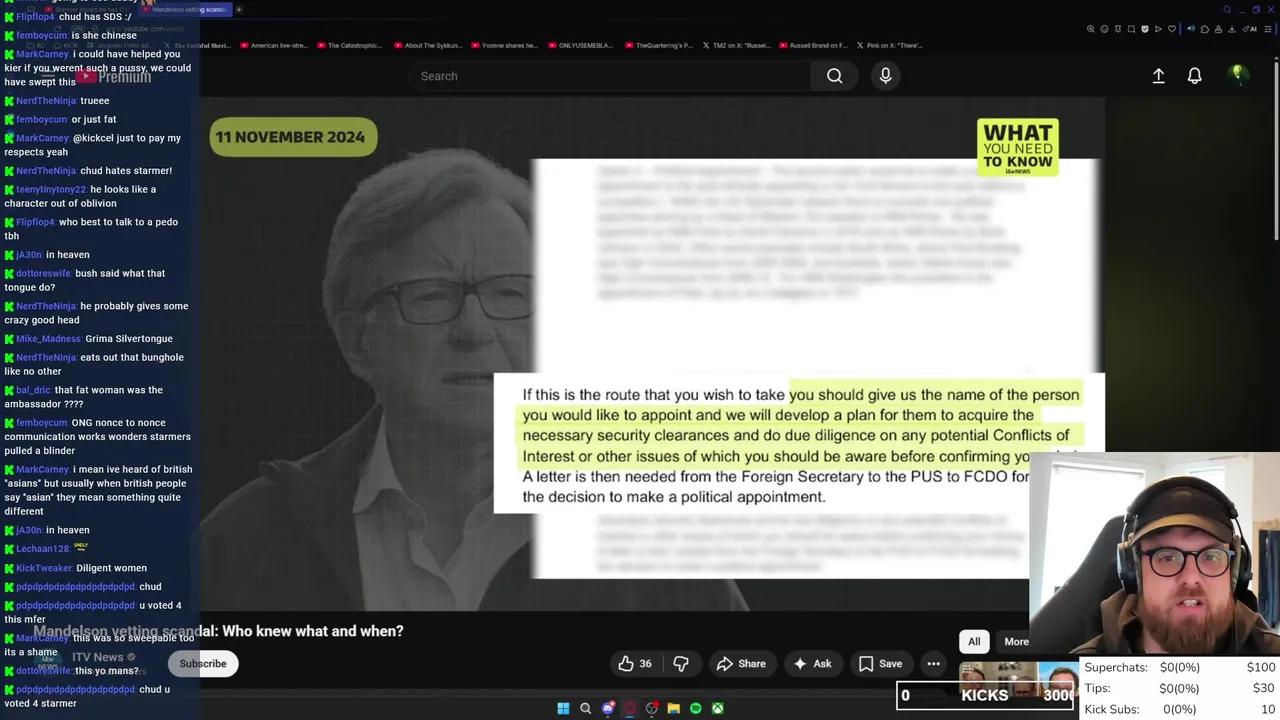Open the Windows Start menu
This screenshot has width=1280, height=720.
(563, 708)
